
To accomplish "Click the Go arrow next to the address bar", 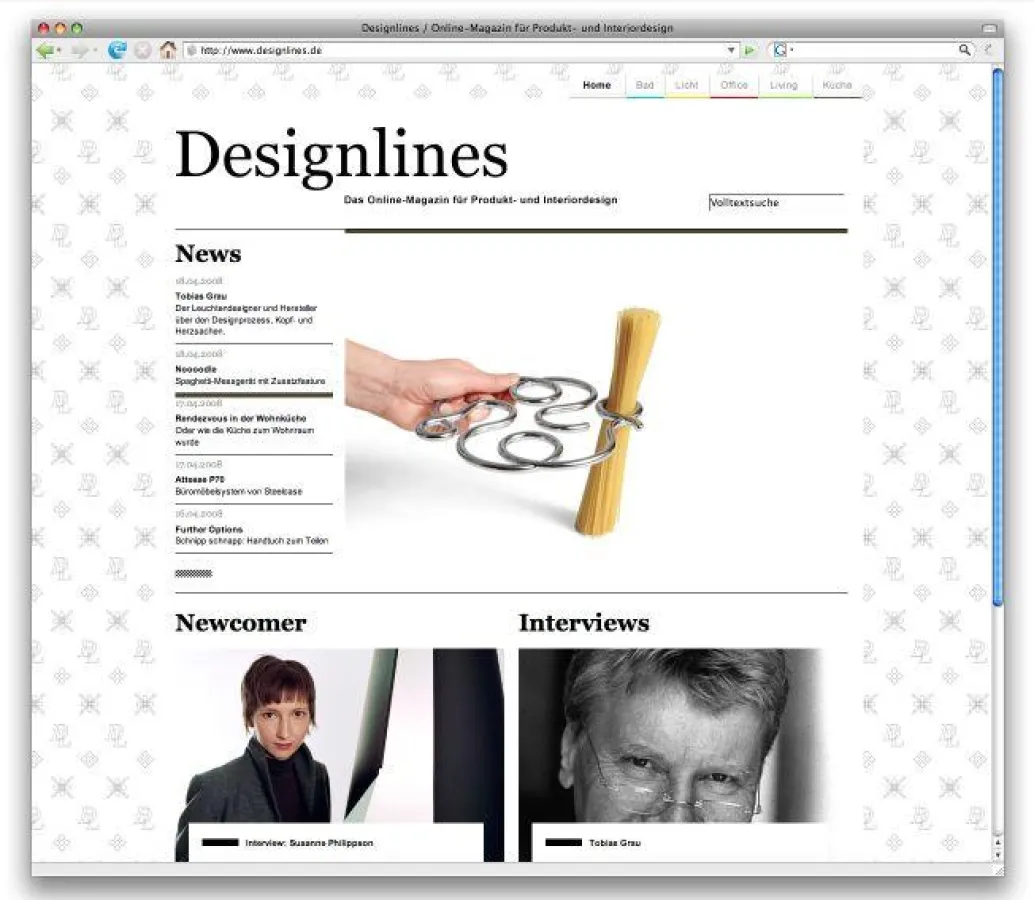I will tap(749, 49).
